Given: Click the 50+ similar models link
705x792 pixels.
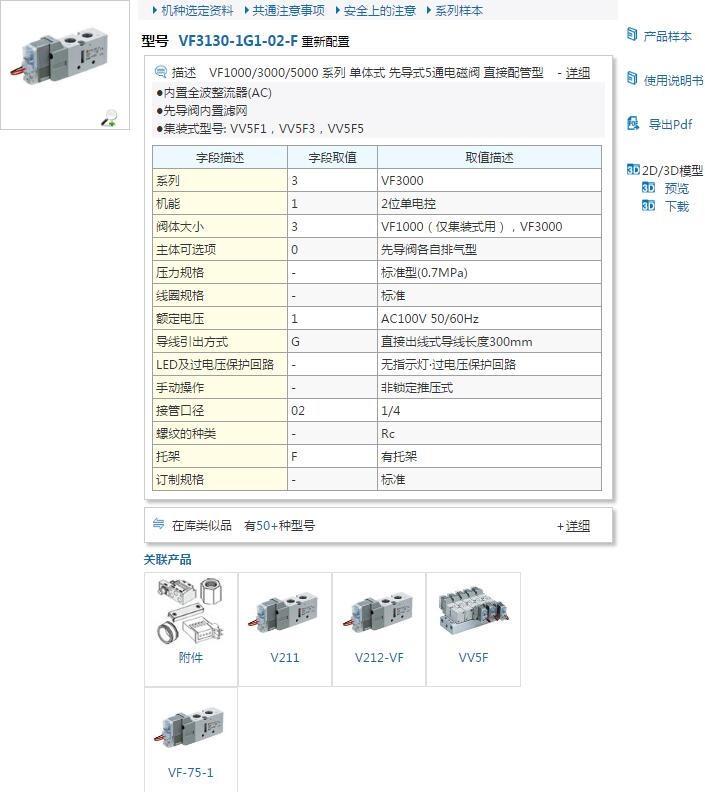Looking at the screenshot, I should [x=266, y=526].
